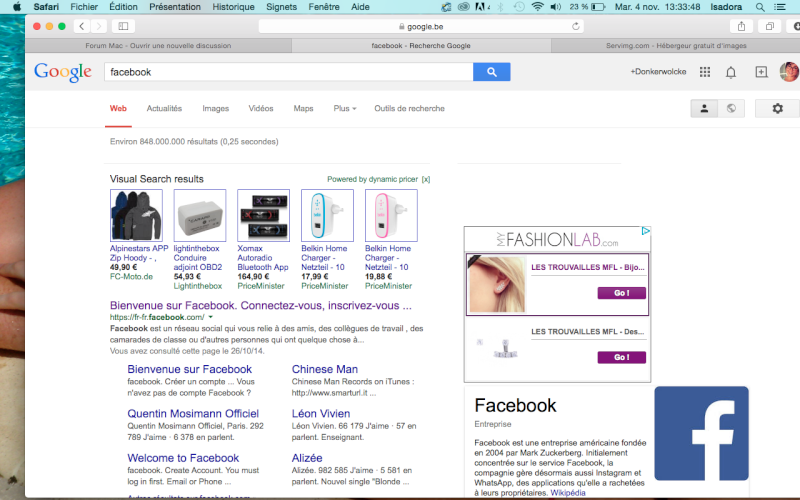
Task: Click the first Go ! ad button
Action: pos(621,293)
